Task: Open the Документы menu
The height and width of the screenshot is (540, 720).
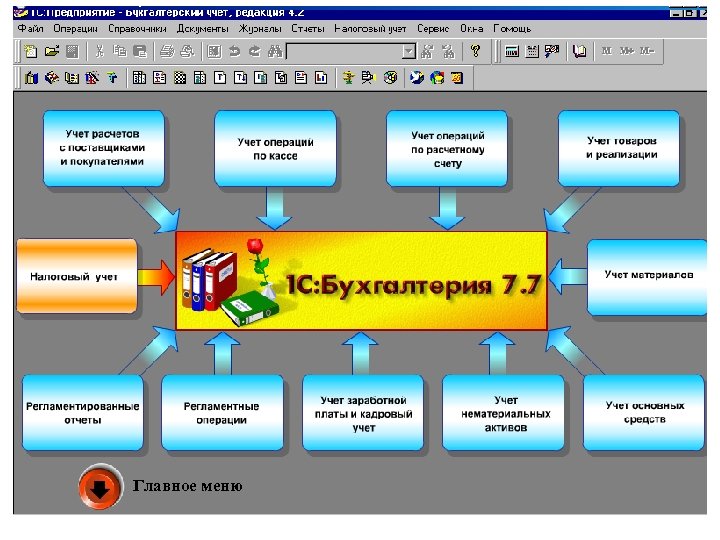Action: (202, 28)
